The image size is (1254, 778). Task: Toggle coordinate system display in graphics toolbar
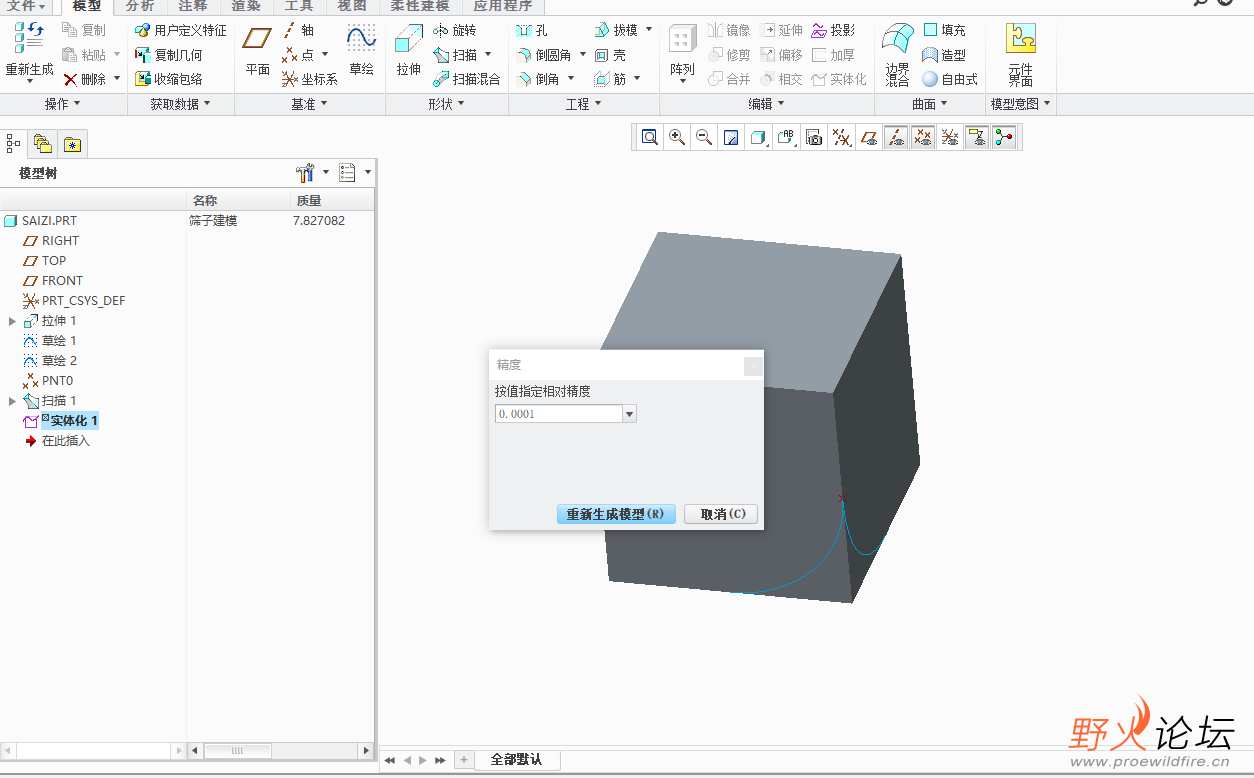[950, 138]
